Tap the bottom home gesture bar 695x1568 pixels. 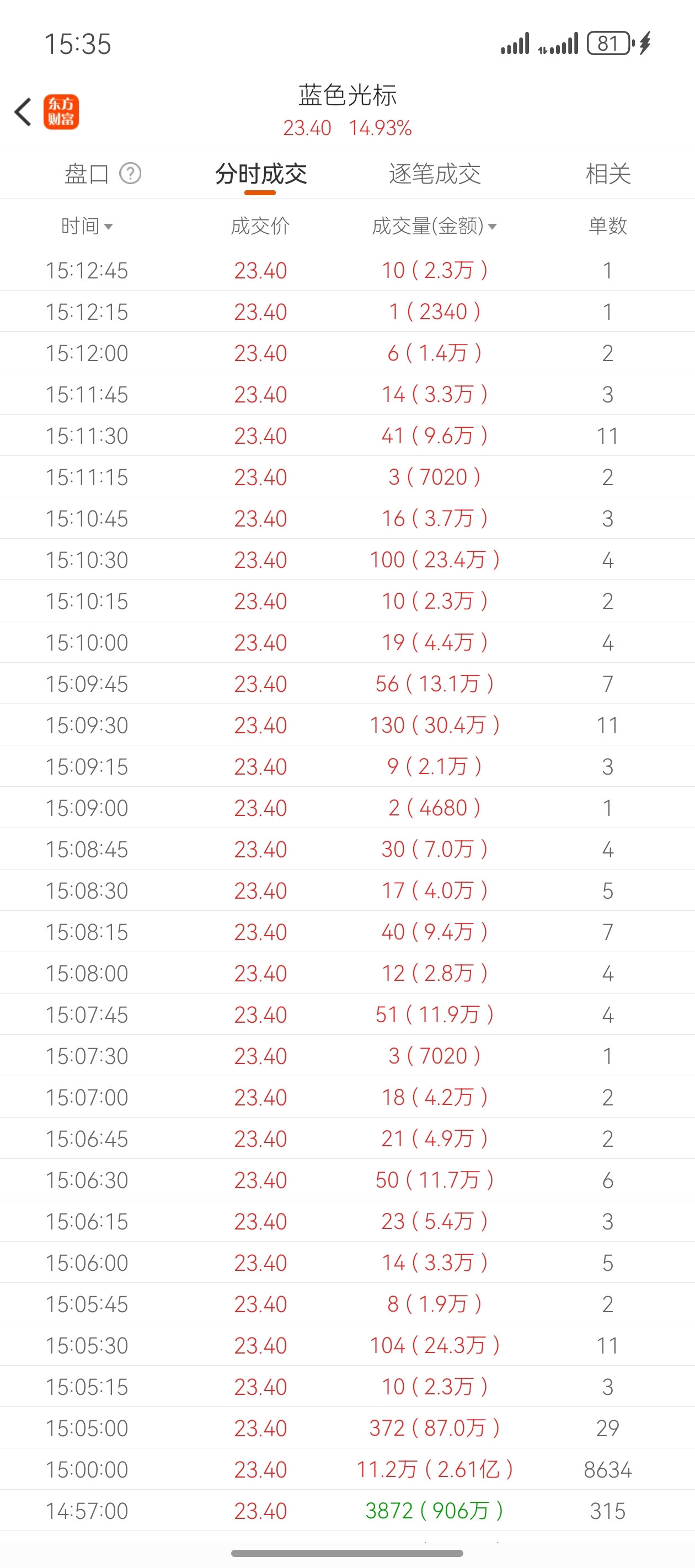[x=347, y=1553]
